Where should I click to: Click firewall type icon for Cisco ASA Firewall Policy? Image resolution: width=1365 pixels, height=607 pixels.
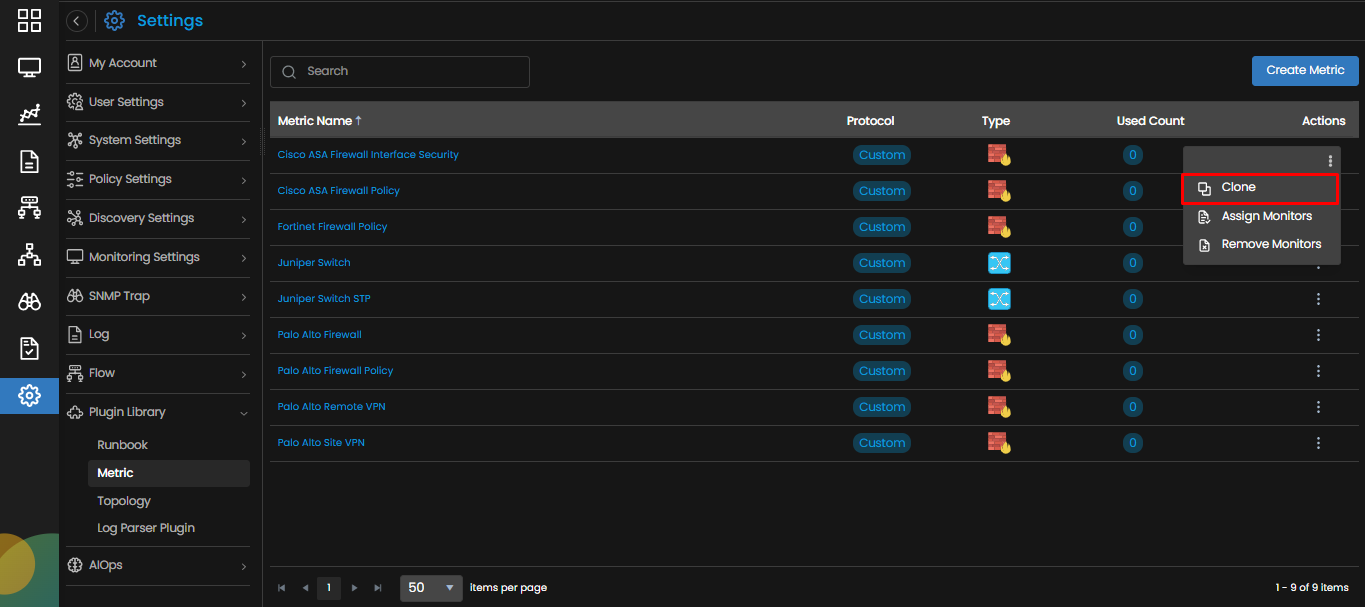tap(999, 190)
